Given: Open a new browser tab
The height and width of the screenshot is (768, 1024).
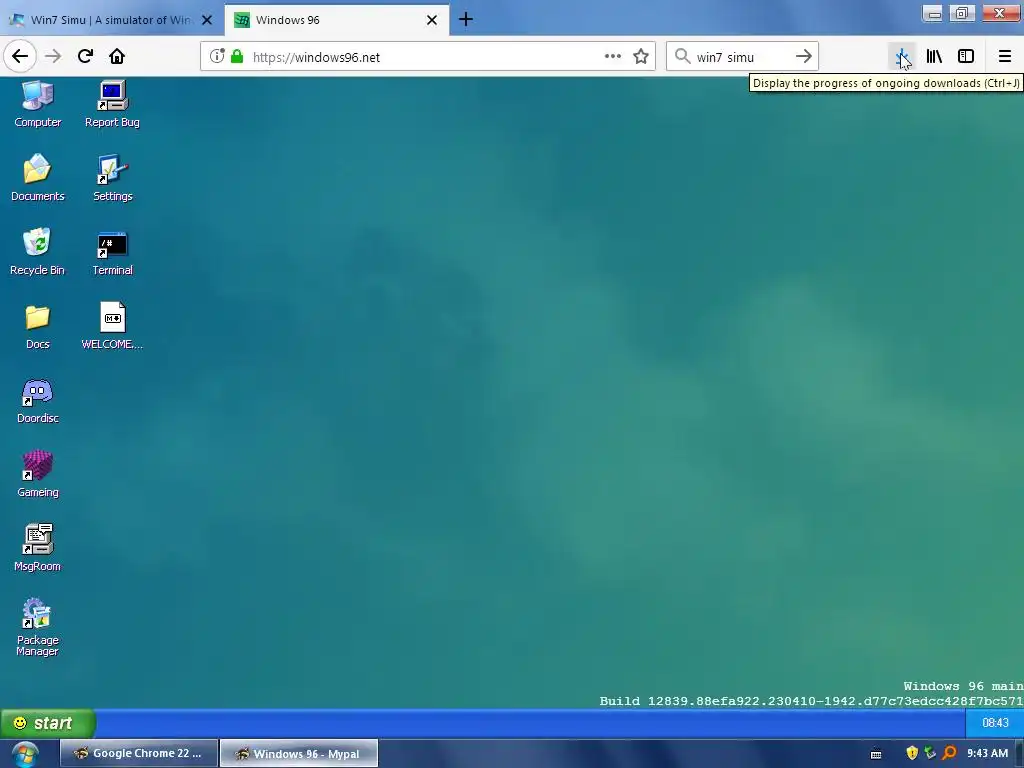Looking at the screenshot, I should pyautogui.click(x=466, y=20).
